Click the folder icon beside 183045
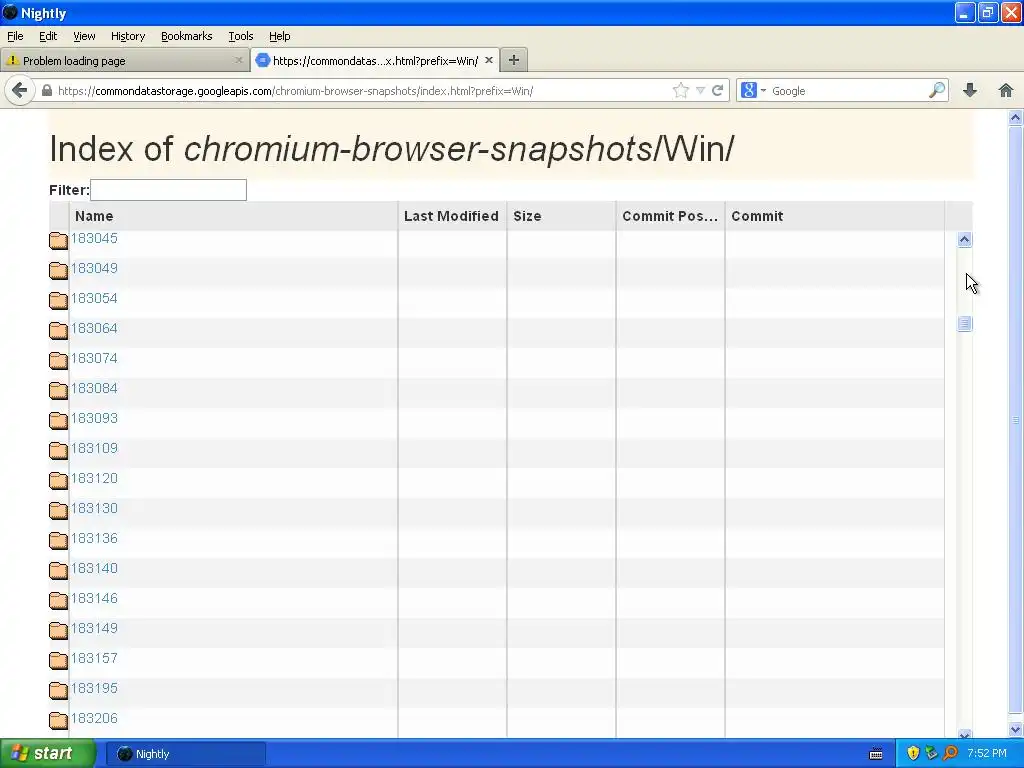Viewport: 1024px width, 768px height. pos(58,240)
